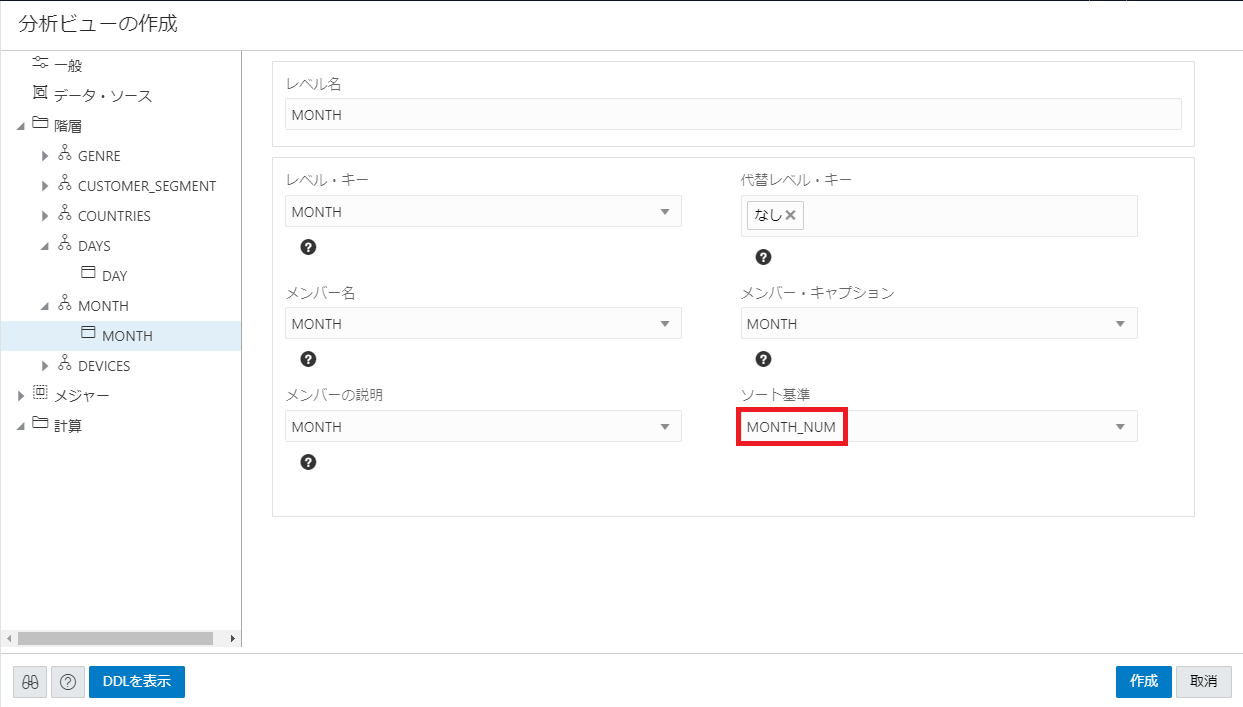Image resolution: width=1243 pixels, height=707 pixels.
Task: Click the DDLを表示 button
Action: coord(137,682)
